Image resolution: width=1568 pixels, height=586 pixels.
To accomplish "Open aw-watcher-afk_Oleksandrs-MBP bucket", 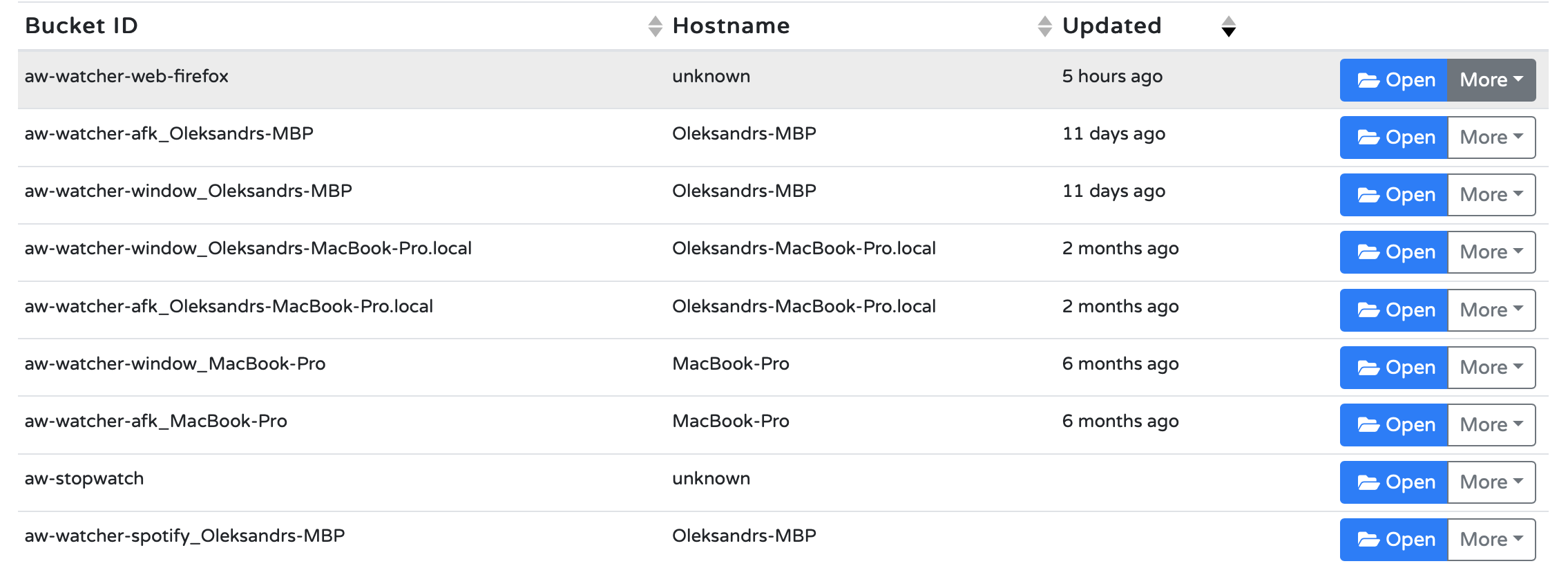I will (1394, 138).
